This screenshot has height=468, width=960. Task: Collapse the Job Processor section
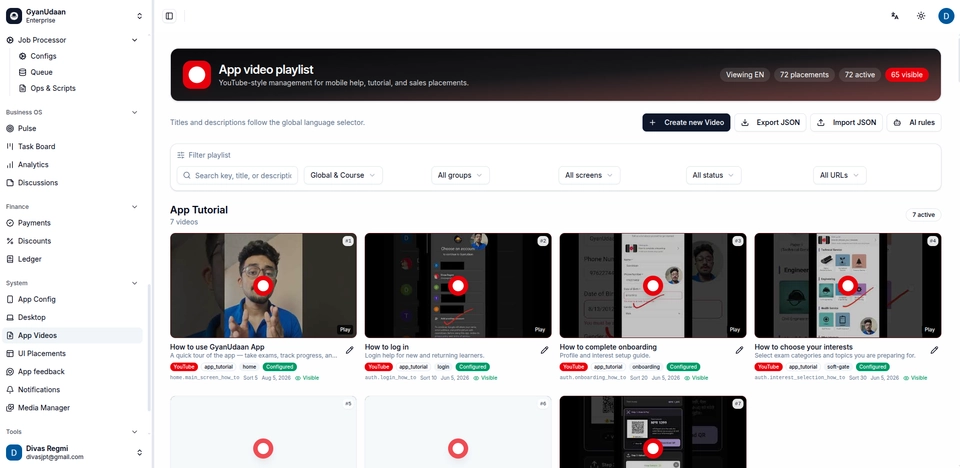coord(135,40)
